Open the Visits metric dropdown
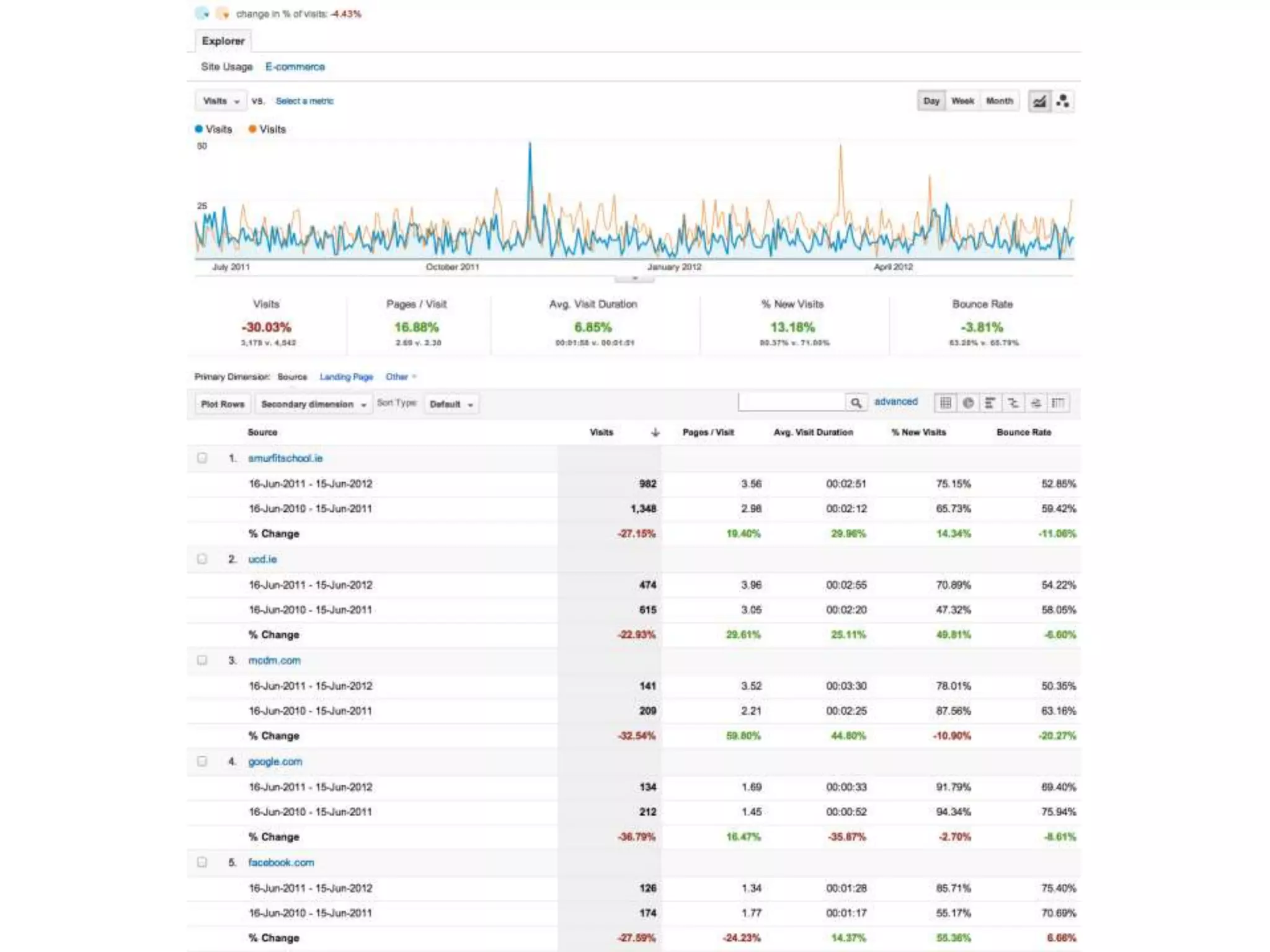This screenshot has height=952, width=1270. (221, 101)
